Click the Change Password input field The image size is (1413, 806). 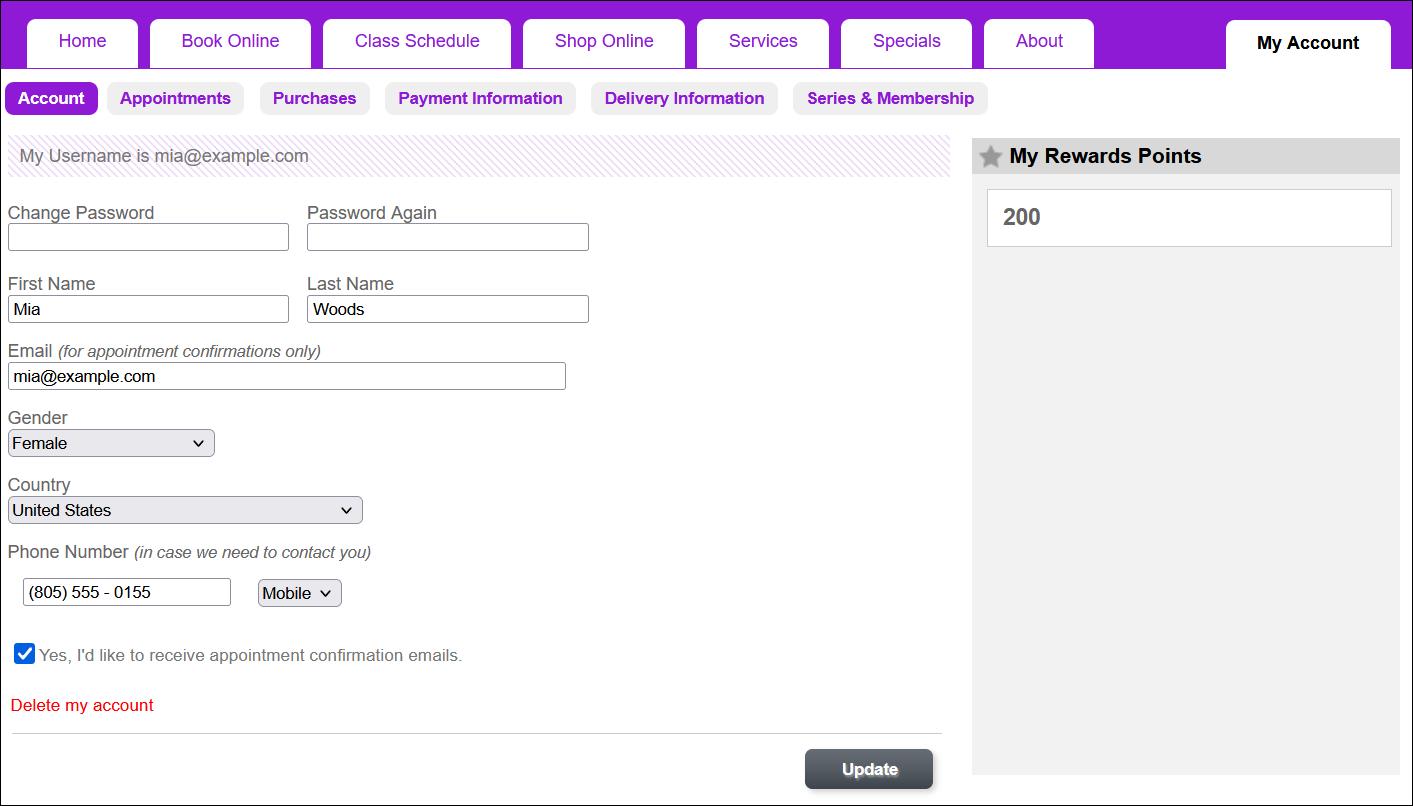[148, 237]
